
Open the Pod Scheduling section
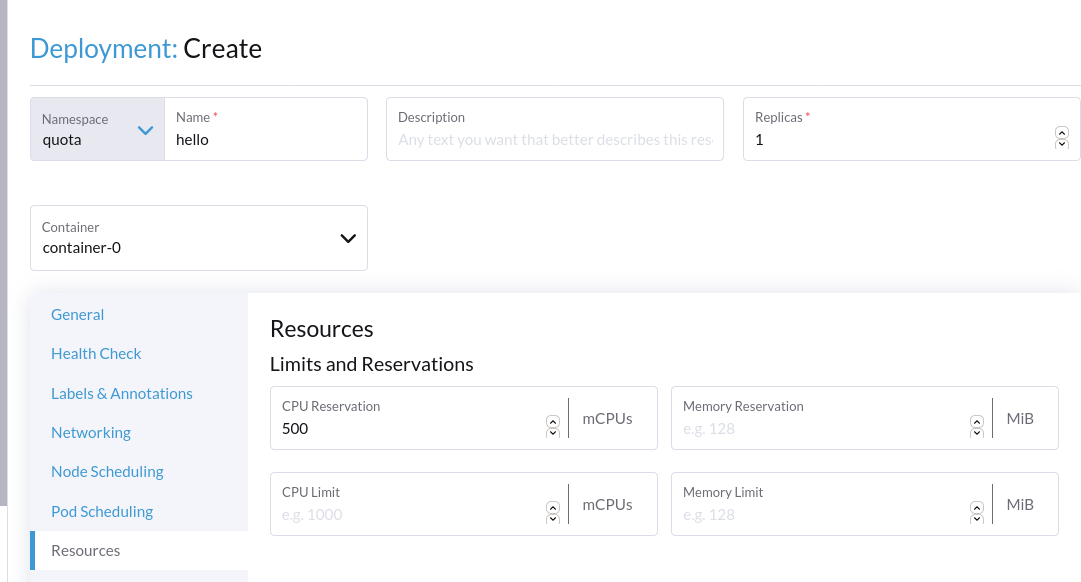pyautogui.click(x=102, y=511)
